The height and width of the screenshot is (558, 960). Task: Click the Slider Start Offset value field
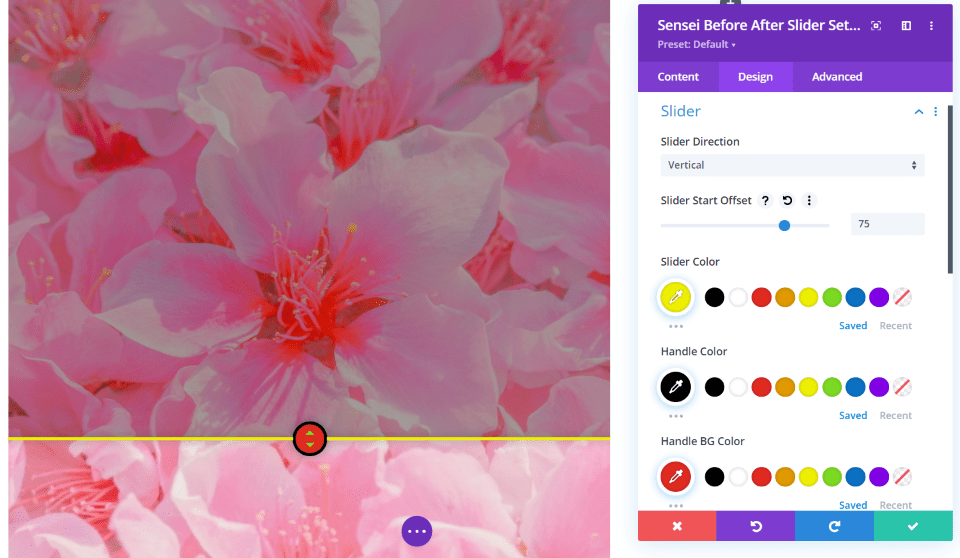[887, 224]
